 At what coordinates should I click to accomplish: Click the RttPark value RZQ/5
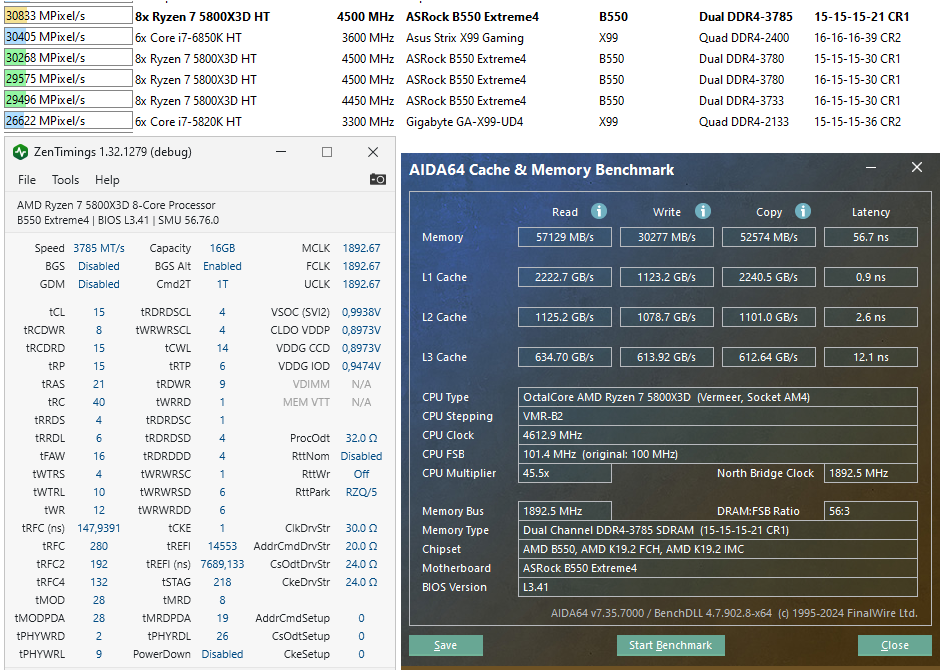click(361, 492)
